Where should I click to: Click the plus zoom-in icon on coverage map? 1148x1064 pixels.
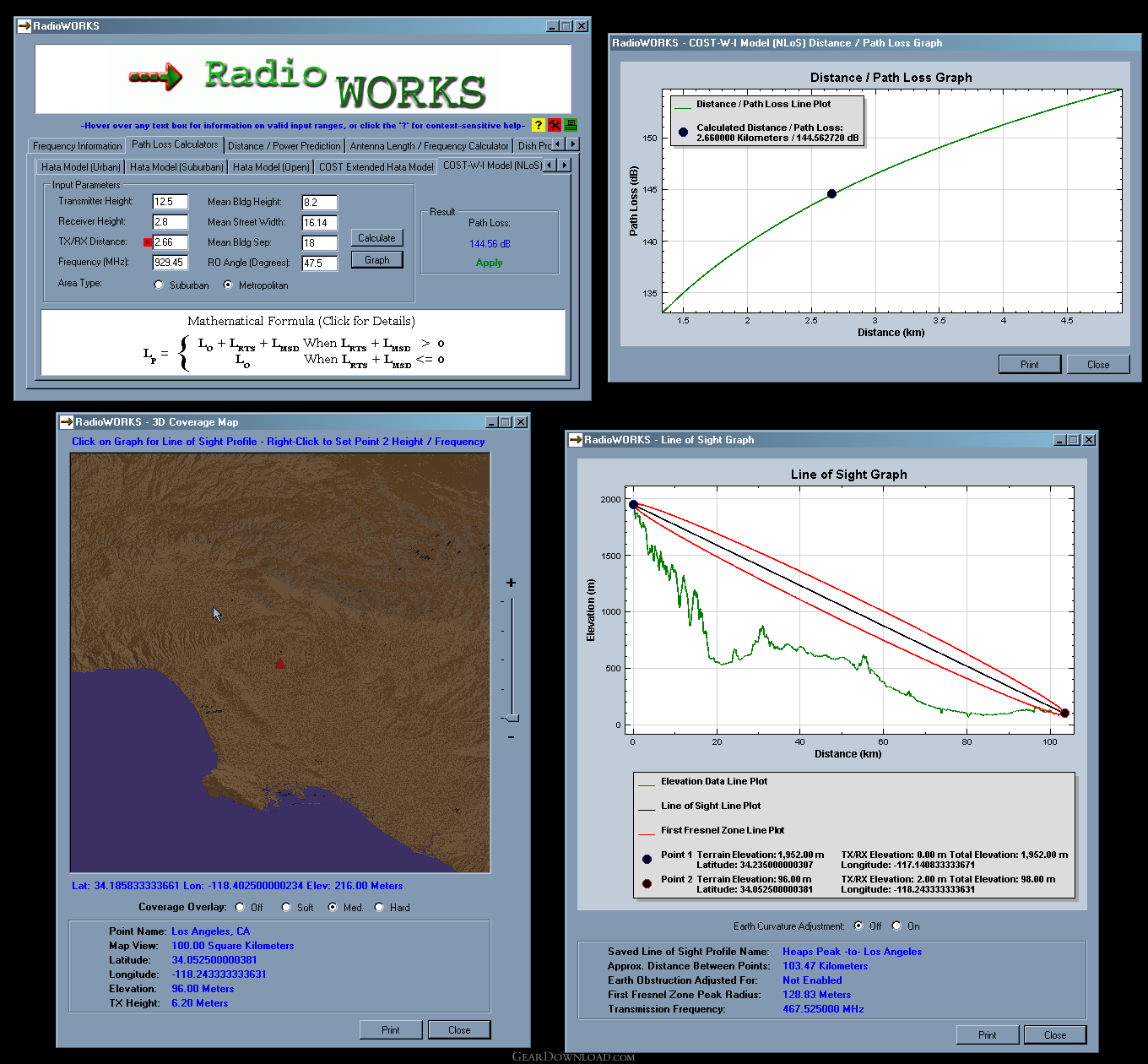(511, 583)
